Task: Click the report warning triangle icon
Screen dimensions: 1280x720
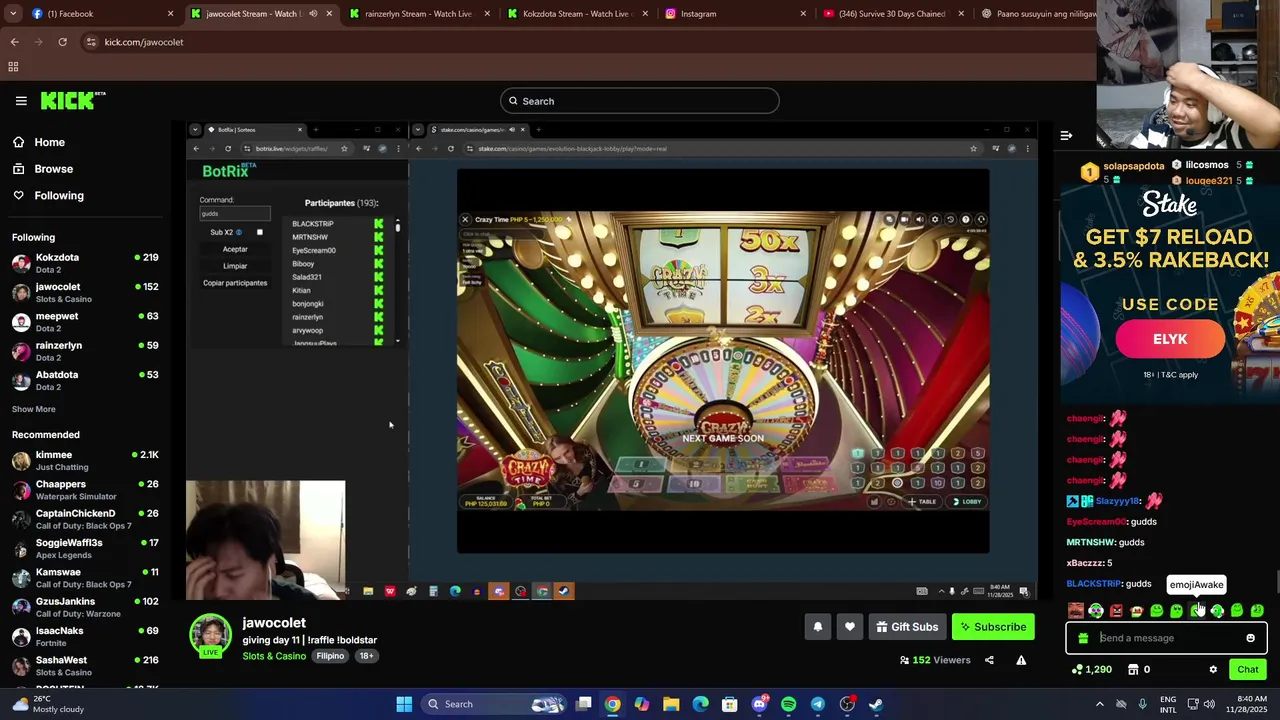Action: [1021, 660]
